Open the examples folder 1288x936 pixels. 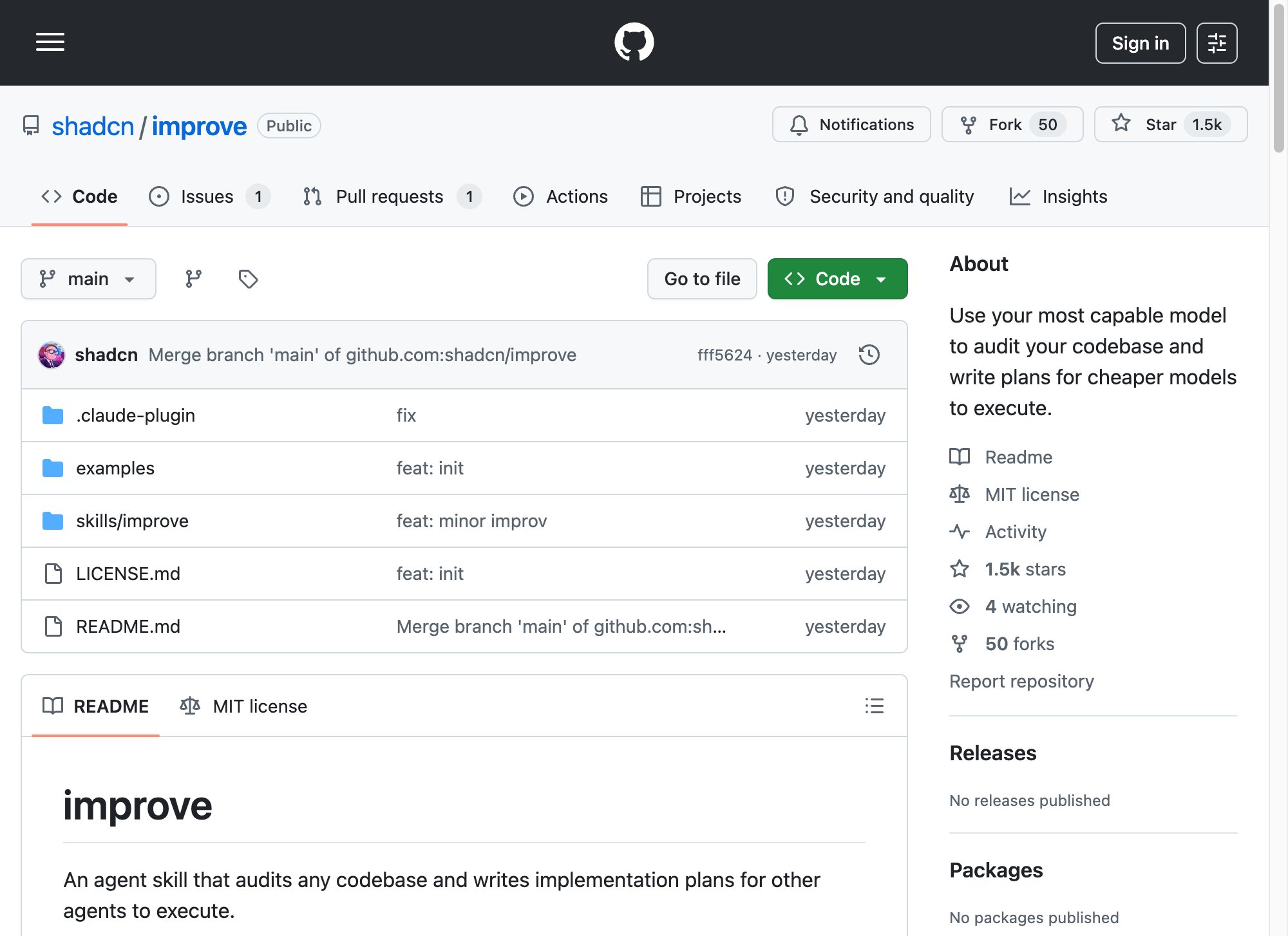point(115,468)
